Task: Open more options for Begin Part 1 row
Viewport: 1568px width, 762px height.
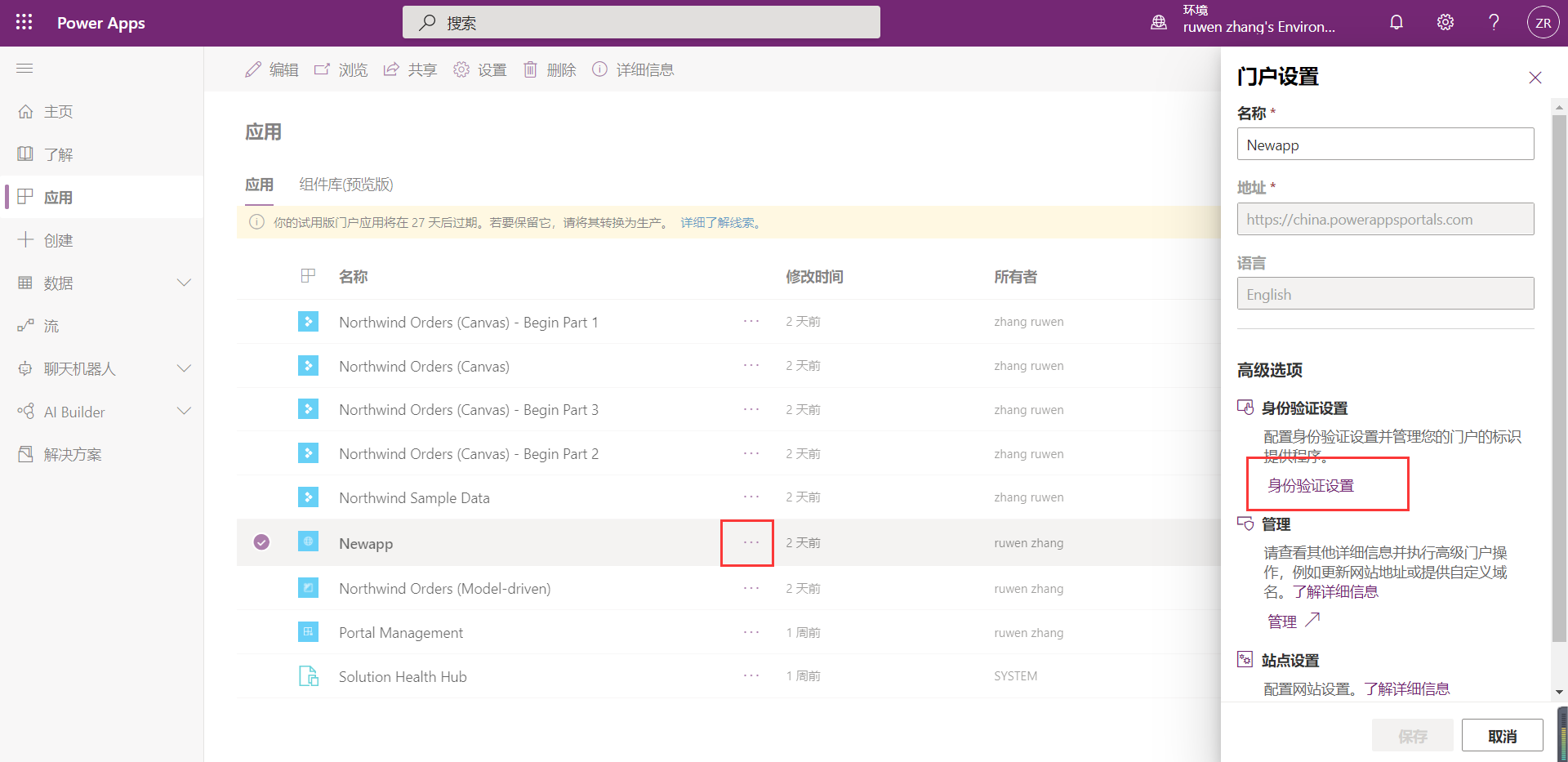Action: (x=751, y=322)
